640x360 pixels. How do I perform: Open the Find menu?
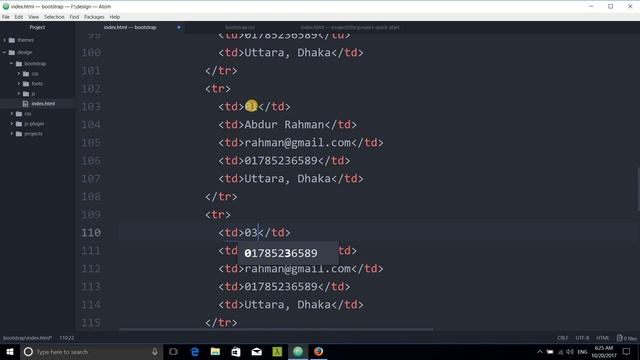pos(74,17)
